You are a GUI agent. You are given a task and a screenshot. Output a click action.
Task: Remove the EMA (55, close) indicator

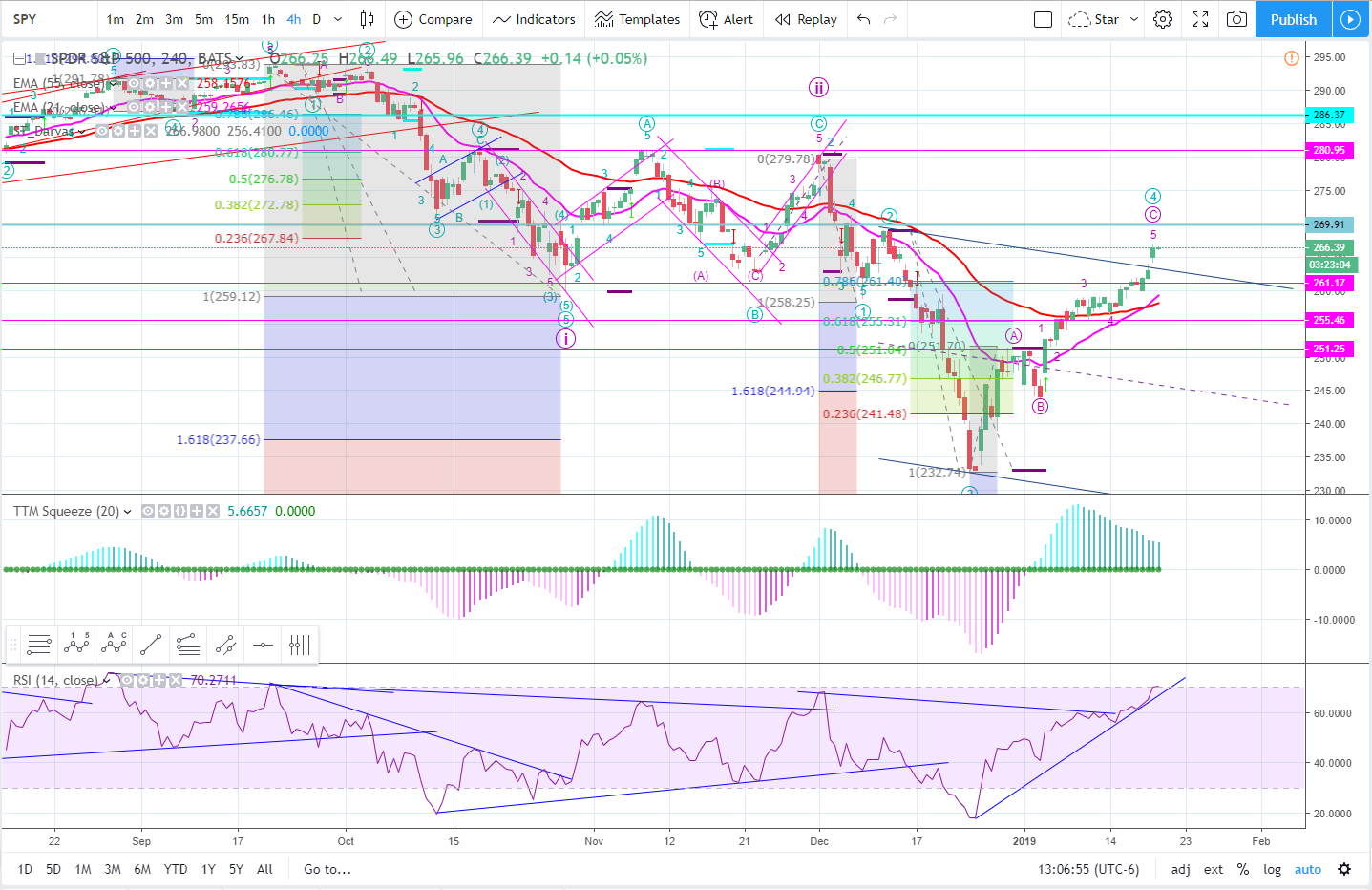(x=181, y=84)
